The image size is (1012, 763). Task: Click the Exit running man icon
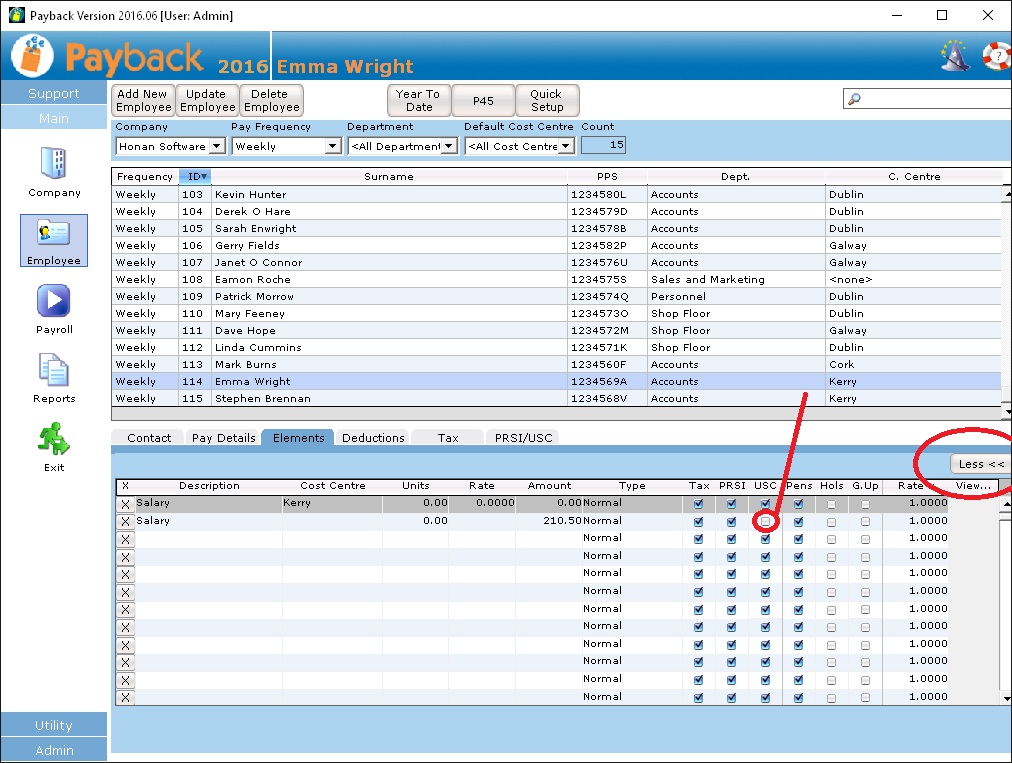tap(54, 440)
